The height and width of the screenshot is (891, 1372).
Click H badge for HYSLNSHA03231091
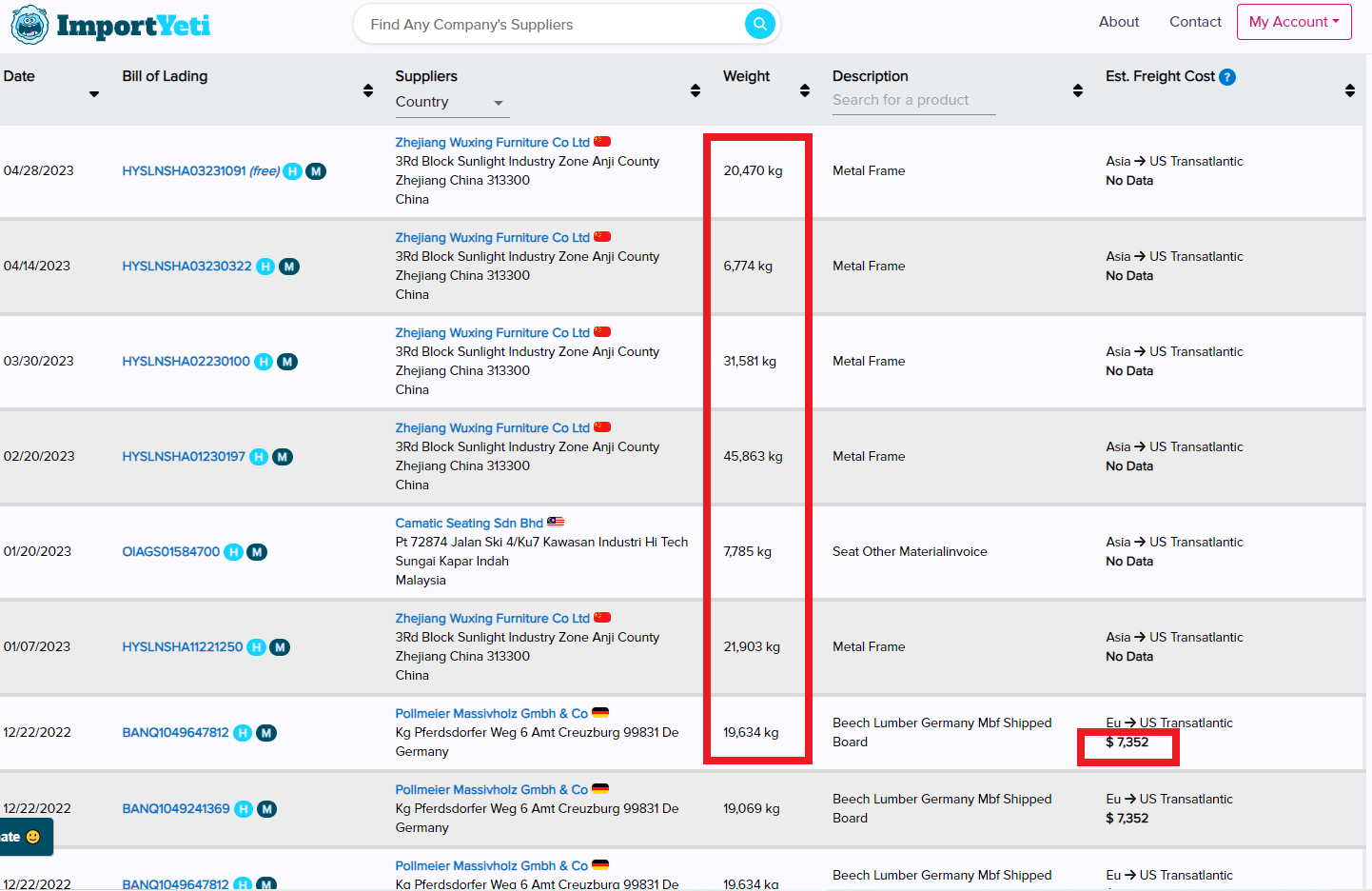point(293,171)
